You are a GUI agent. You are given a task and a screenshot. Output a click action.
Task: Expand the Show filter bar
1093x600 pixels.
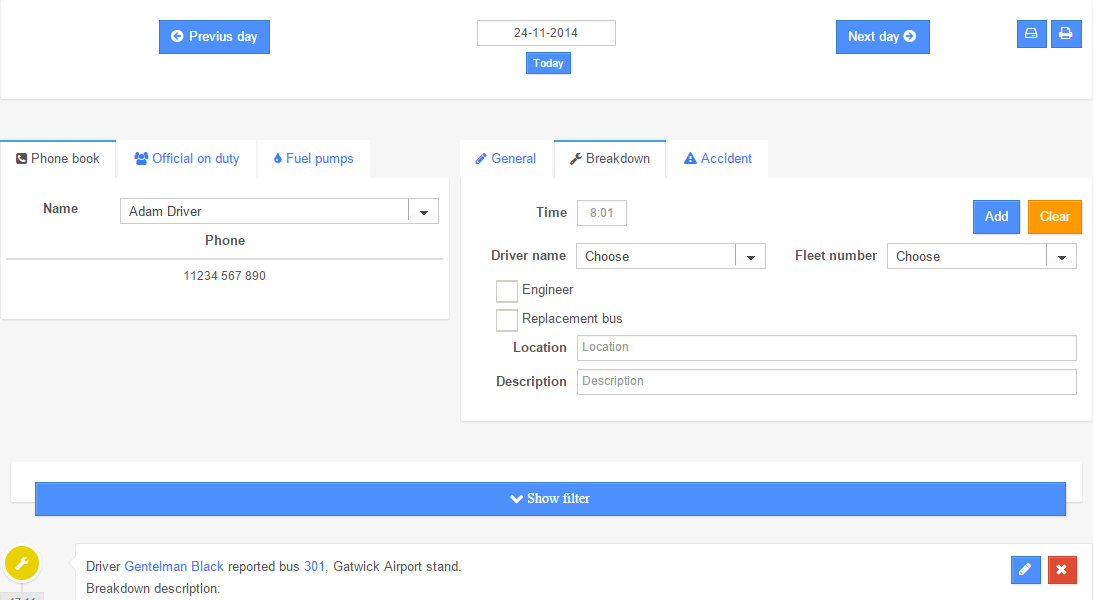click(550, 499)
